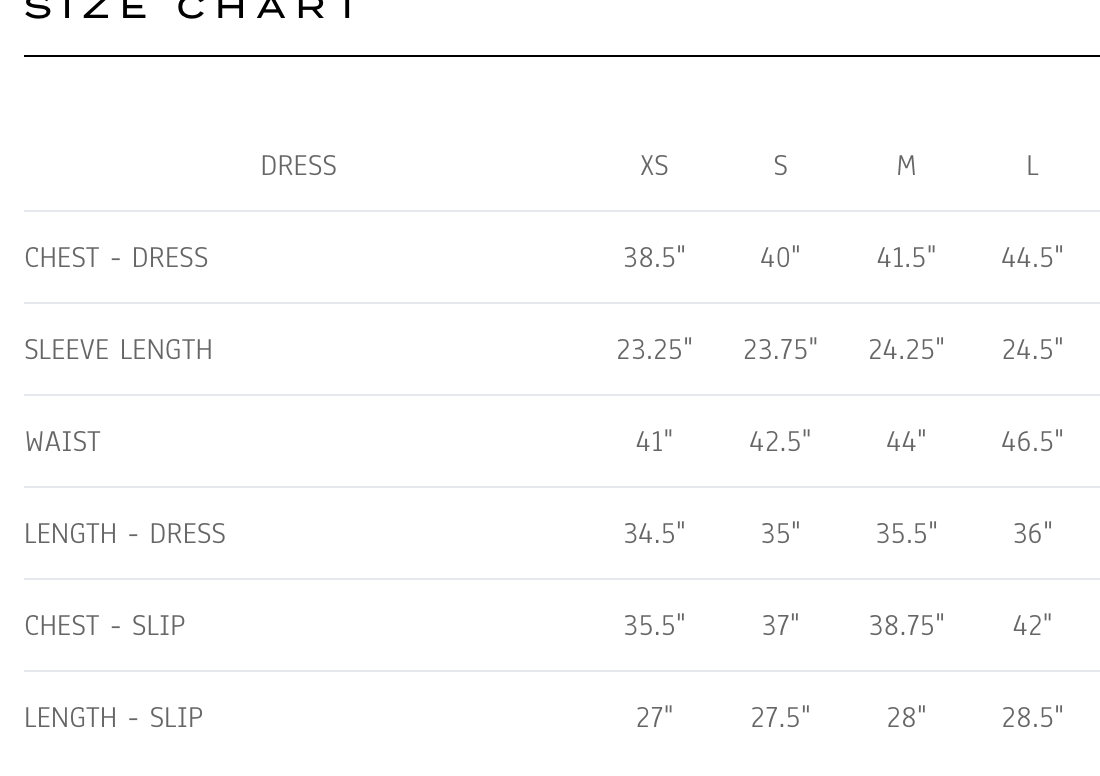Click the LENGTH - DRESS row label
The width and height of the screenshot is (1100, 776).
click(x=125, y=534)
